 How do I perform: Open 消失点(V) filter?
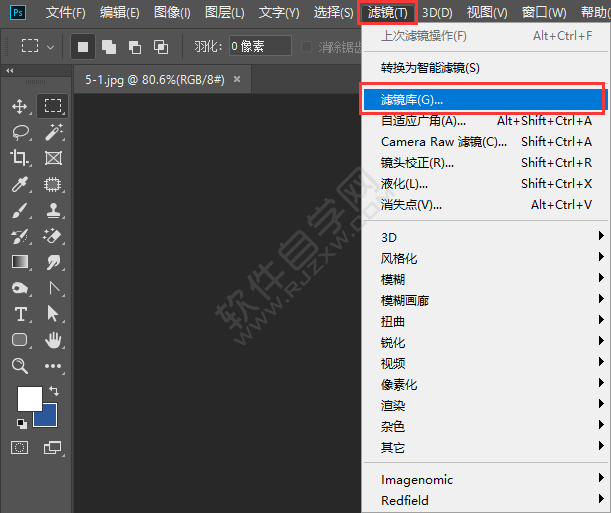pyautogui.click(x=486, y=204)
